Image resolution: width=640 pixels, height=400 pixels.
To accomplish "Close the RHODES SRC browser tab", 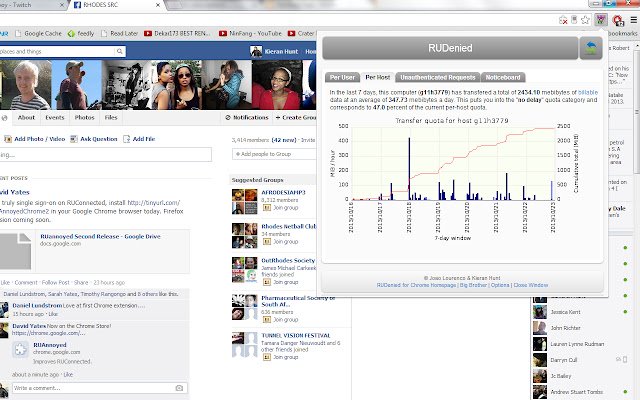I will point(158,5).
